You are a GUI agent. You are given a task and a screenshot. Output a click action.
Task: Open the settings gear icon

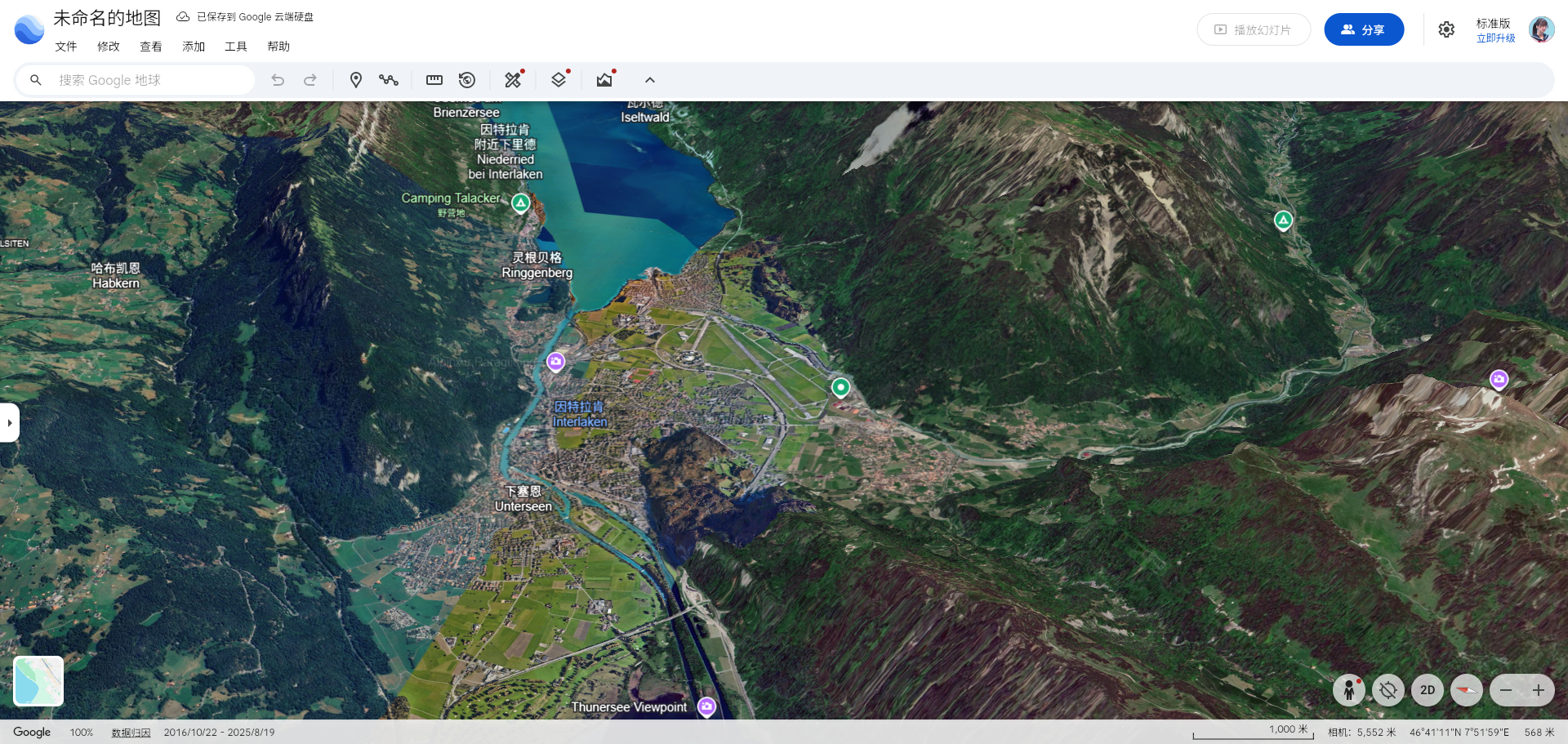click(x=1446, y=30)
